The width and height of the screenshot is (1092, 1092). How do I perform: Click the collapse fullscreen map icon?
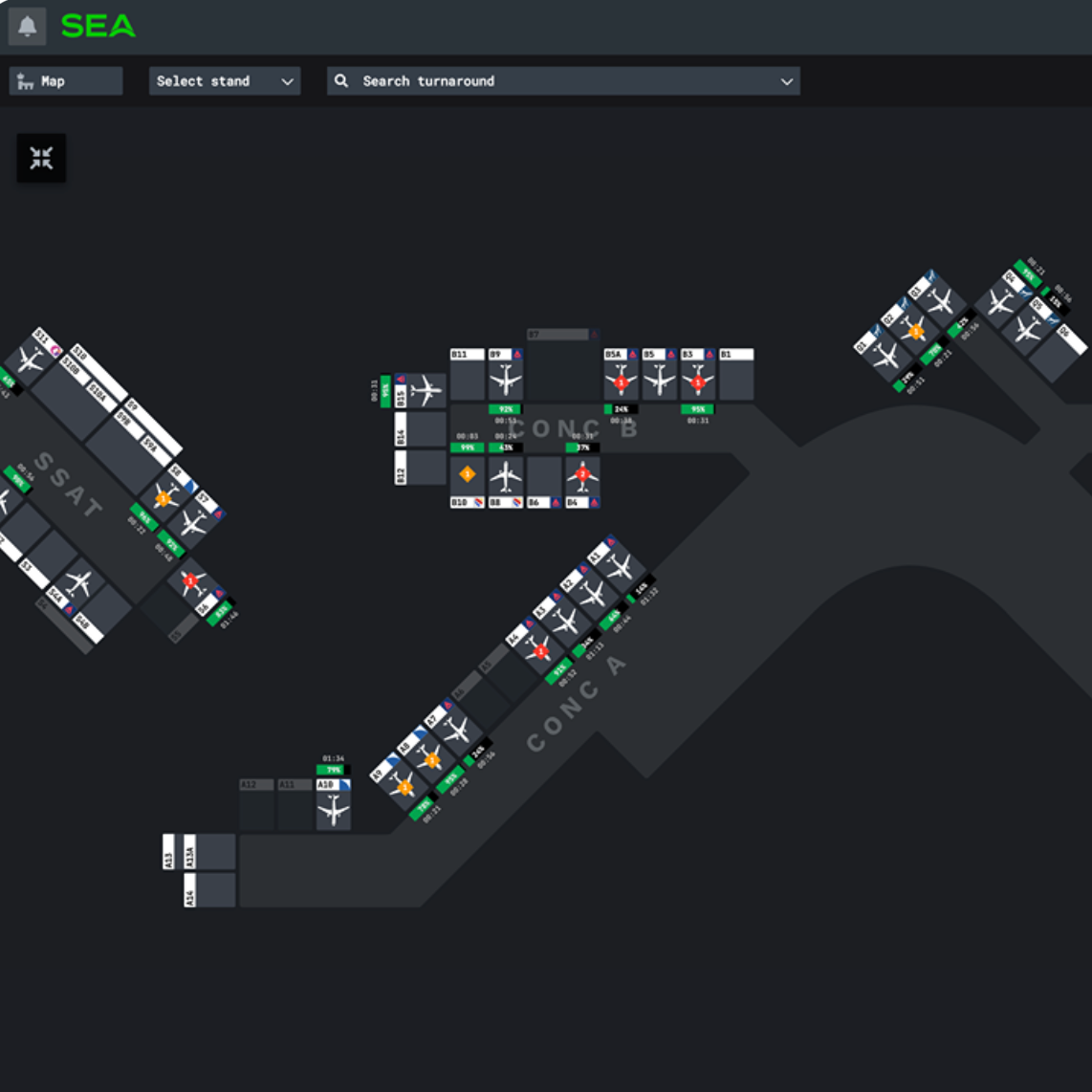tap(41, 158)
